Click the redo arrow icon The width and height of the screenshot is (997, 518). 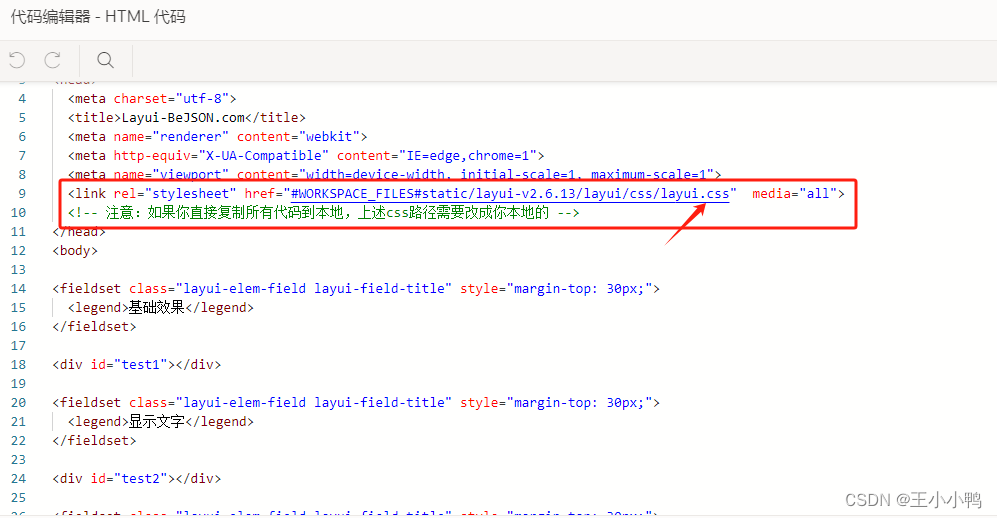pyautogui.click(x=53, y=60)
